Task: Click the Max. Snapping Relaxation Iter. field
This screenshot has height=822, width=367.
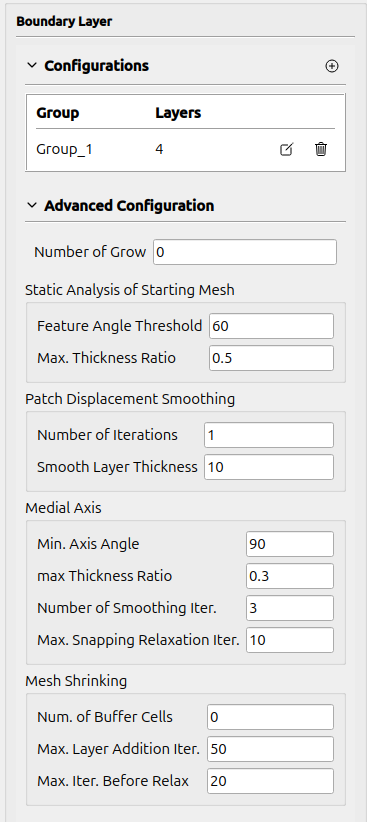Action: (290, 640)
